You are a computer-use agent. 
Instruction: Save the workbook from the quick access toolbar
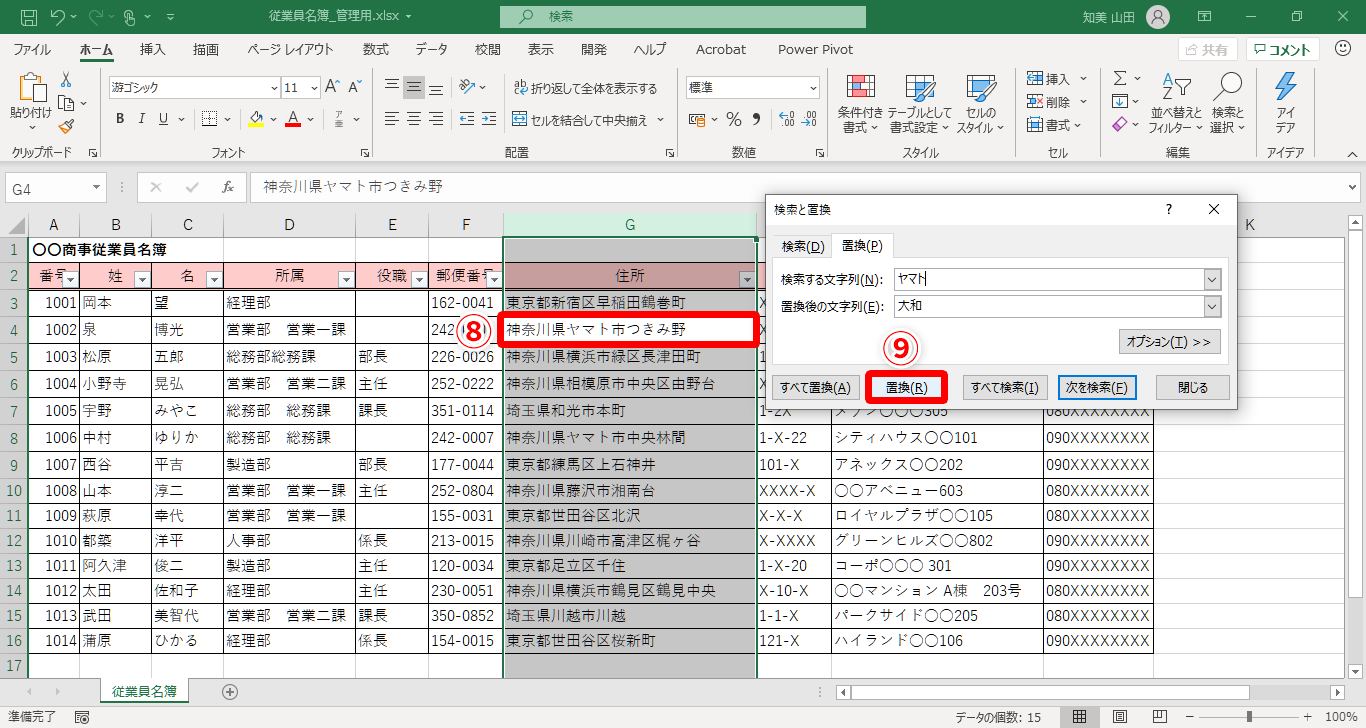pos(29,17)
